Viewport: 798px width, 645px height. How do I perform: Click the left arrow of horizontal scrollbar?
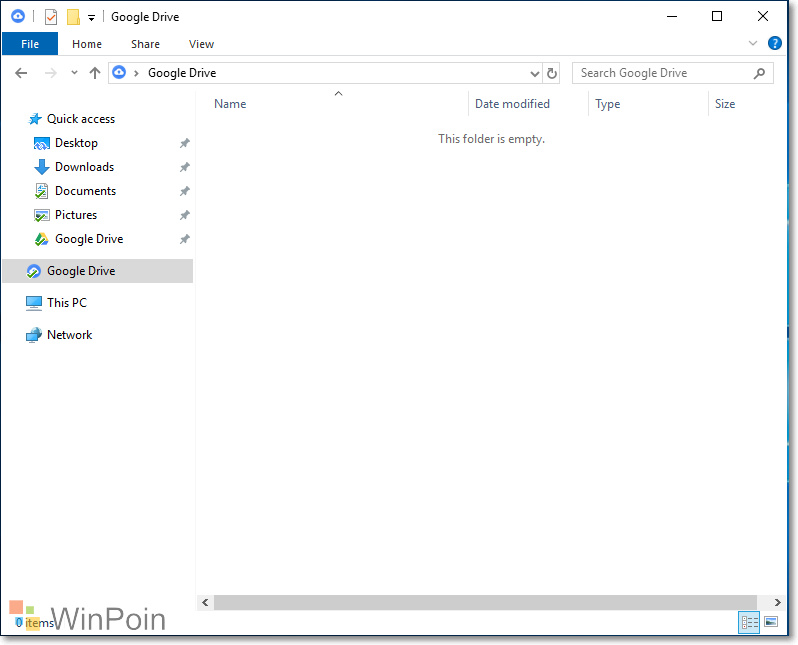click(x=205, y=603)
